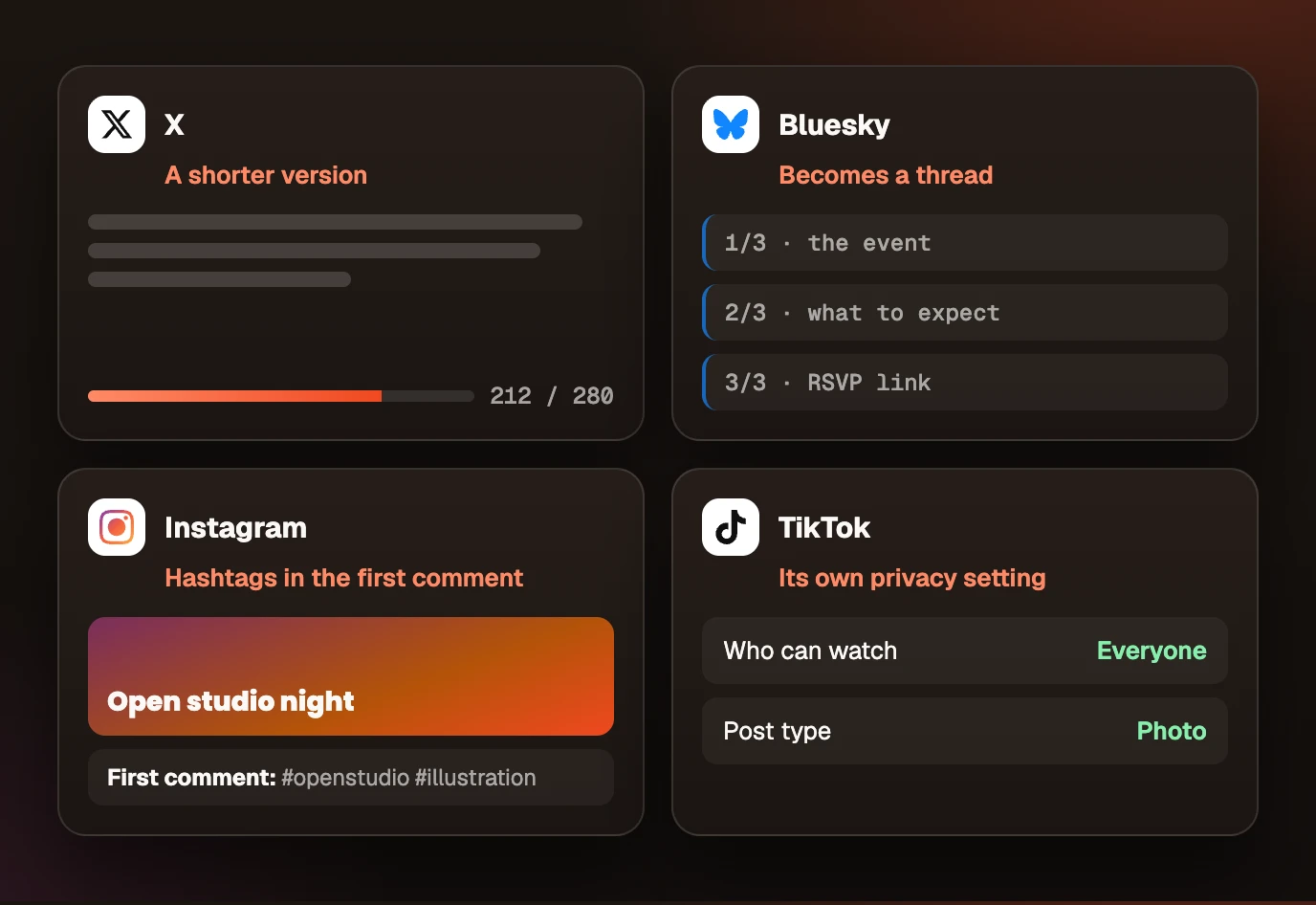Click the 'A shorter version' subtitle
The width and height of the screenshot is (1316, 905).
[x=266, y=175]
